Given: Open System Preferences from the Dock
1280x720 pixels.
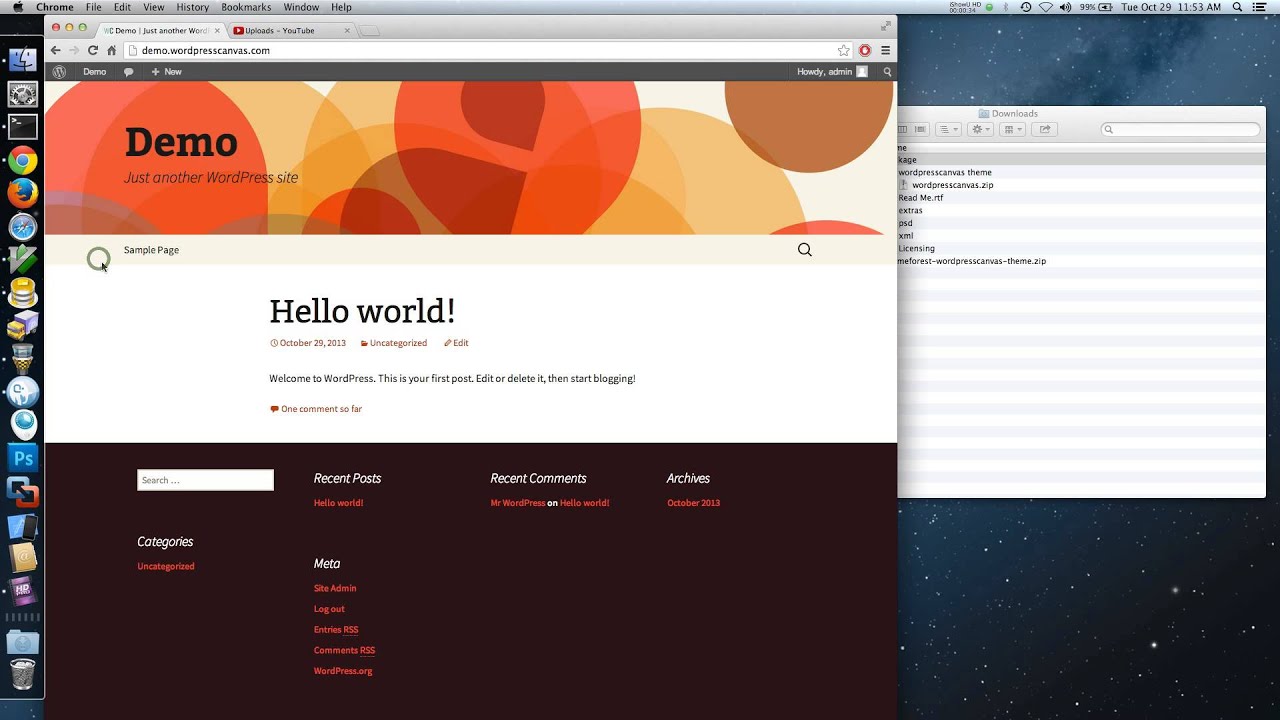Looking at the screenshot, I should click(x=22, y=95).
